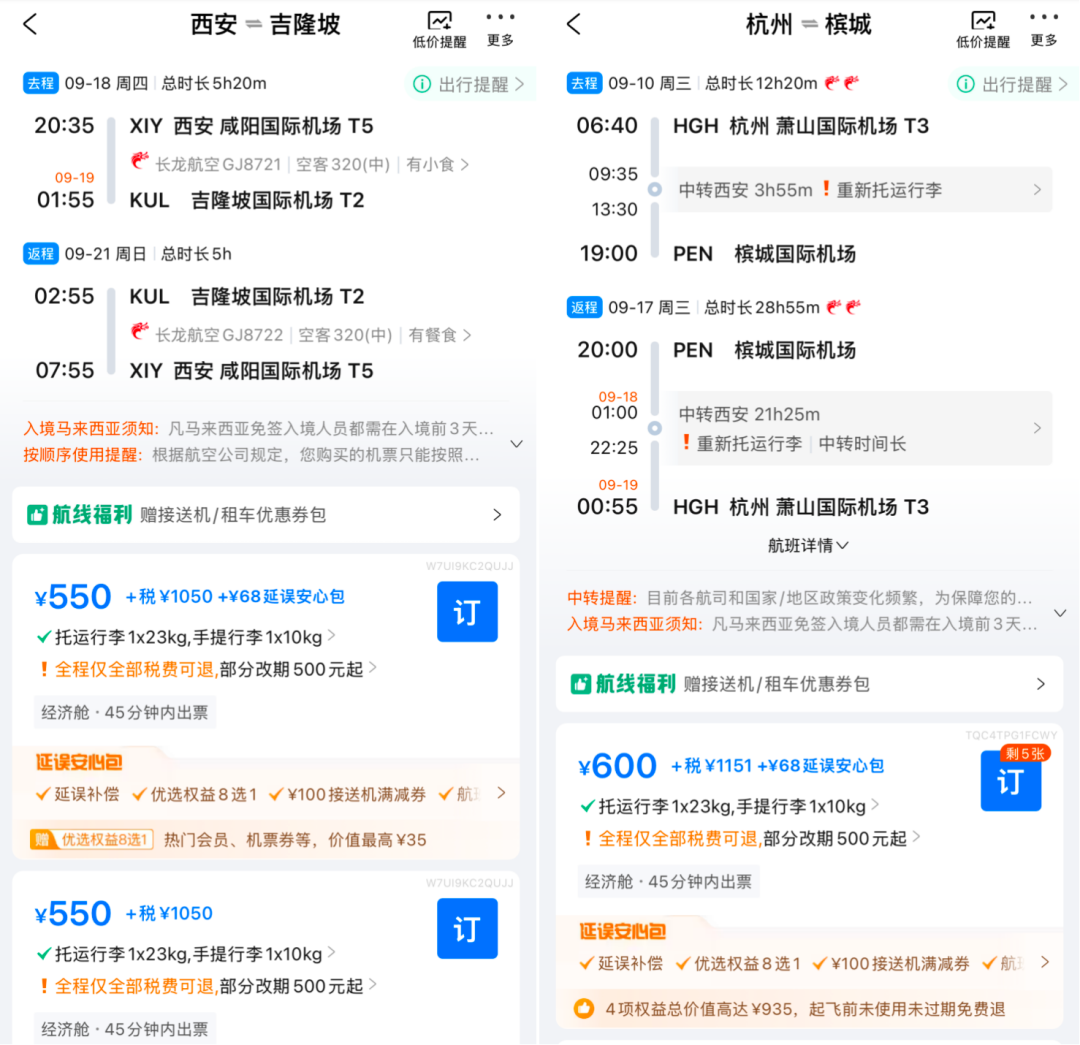The image size is (1080, 1045).
Task: Open the 更多 more options icon for 西安-吉隆坡
Action: point(500,27)
